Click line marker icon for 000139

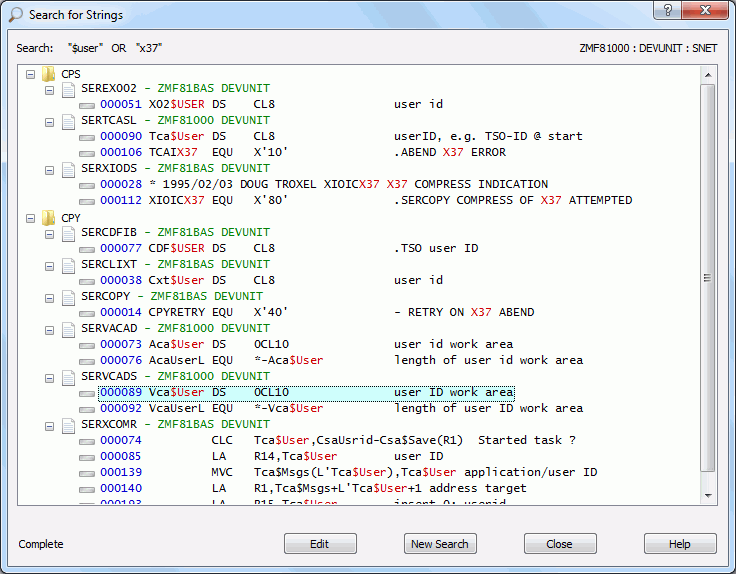(87, 474)
